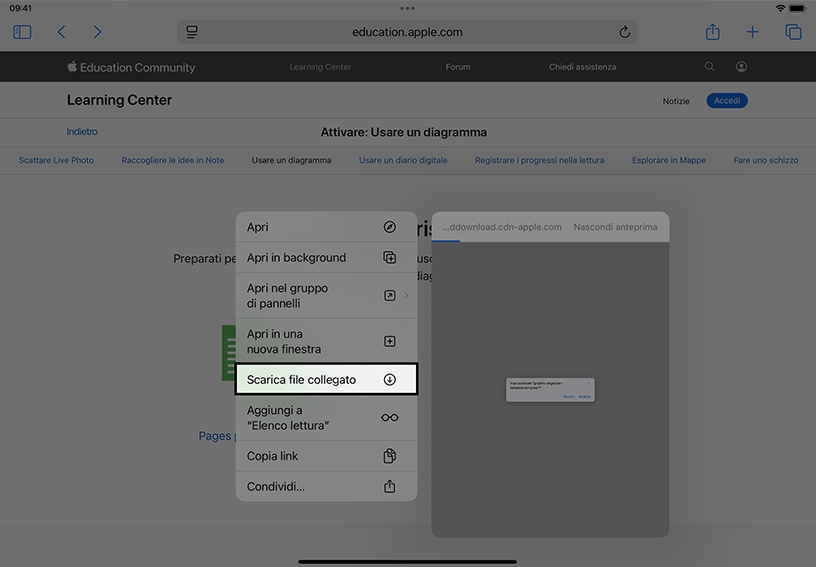
Task: Click the Accedi button
Action: point(727,101)
